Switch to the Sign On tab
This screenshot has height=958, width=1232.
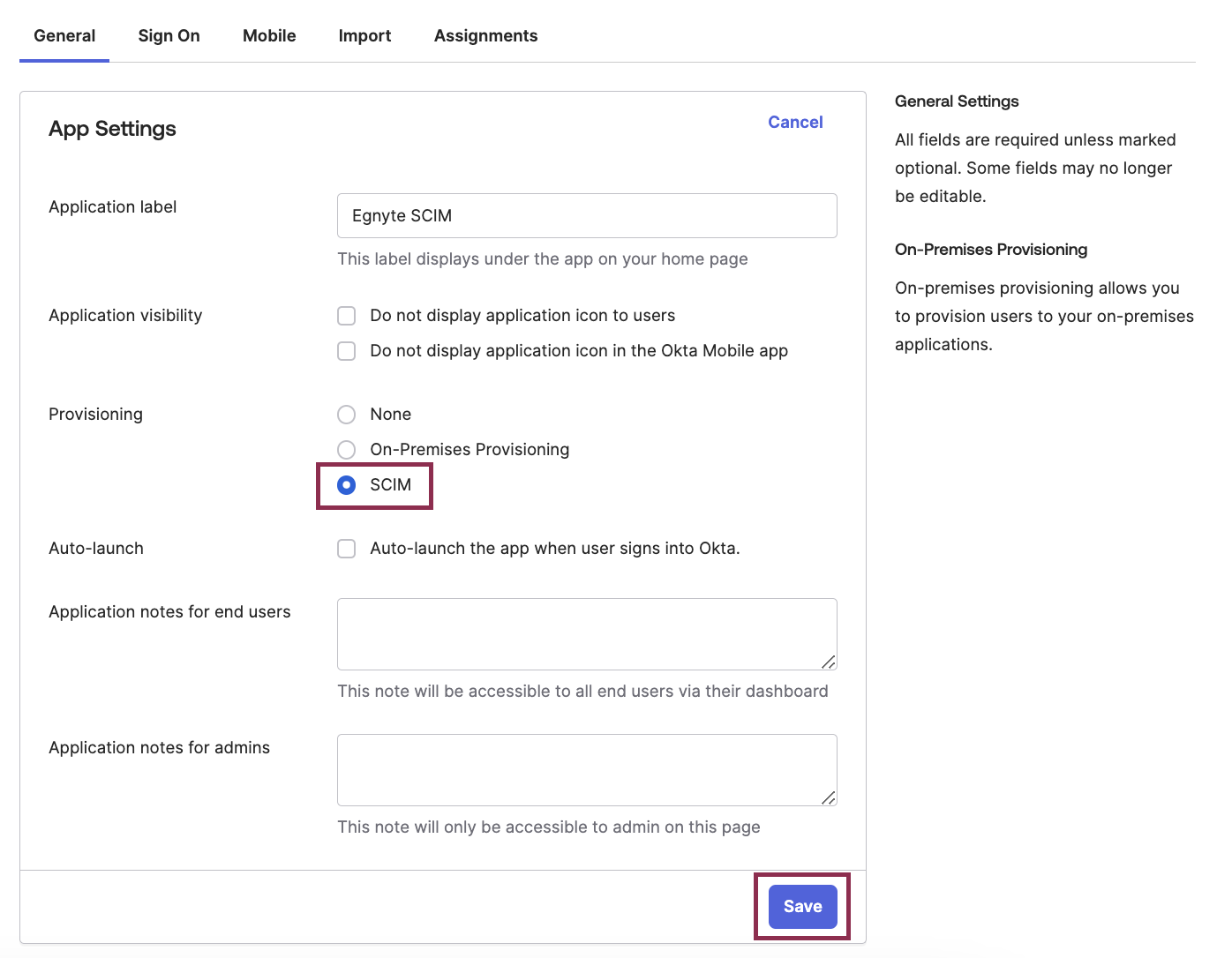[169, 35]
